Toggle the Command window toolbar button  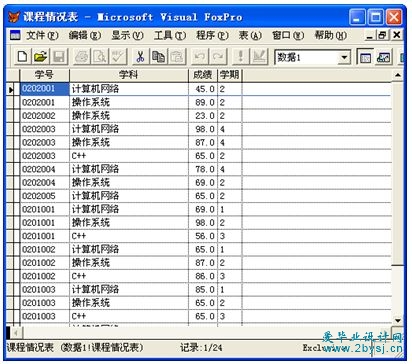point(365,57)
